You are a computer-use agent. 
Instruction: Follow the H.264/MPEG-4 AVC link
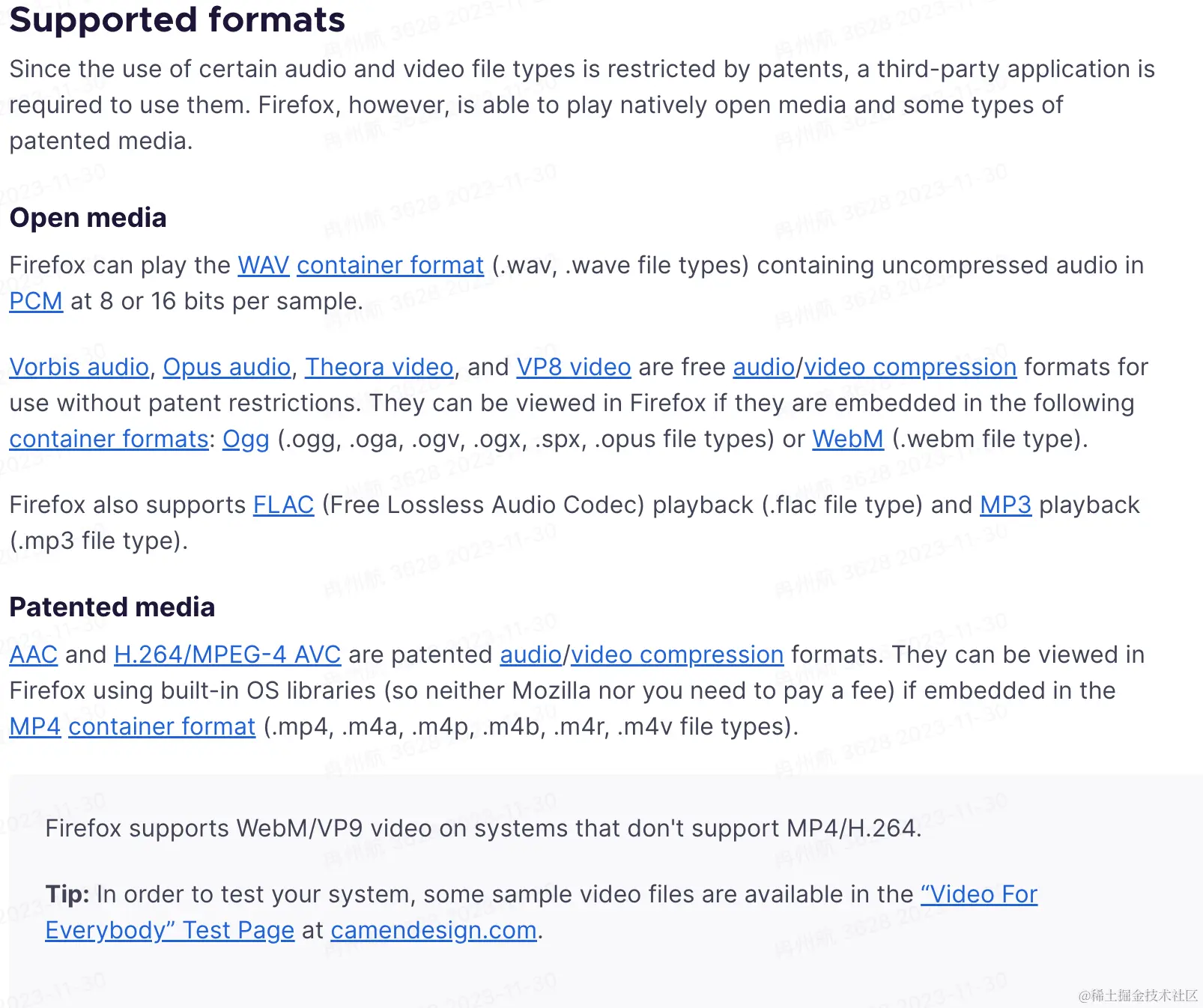(228, 655)
